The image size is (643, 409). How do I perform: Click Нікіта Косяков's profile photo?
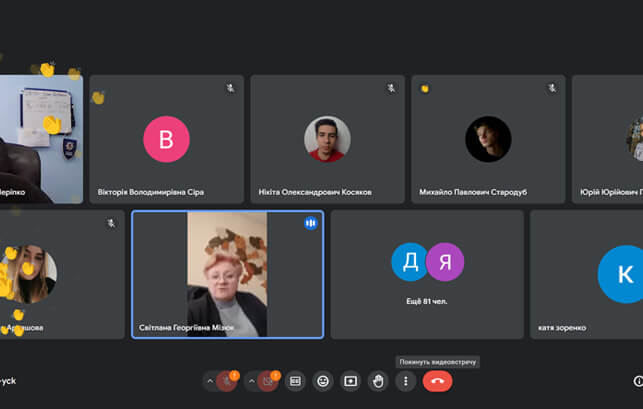[327, 139]
